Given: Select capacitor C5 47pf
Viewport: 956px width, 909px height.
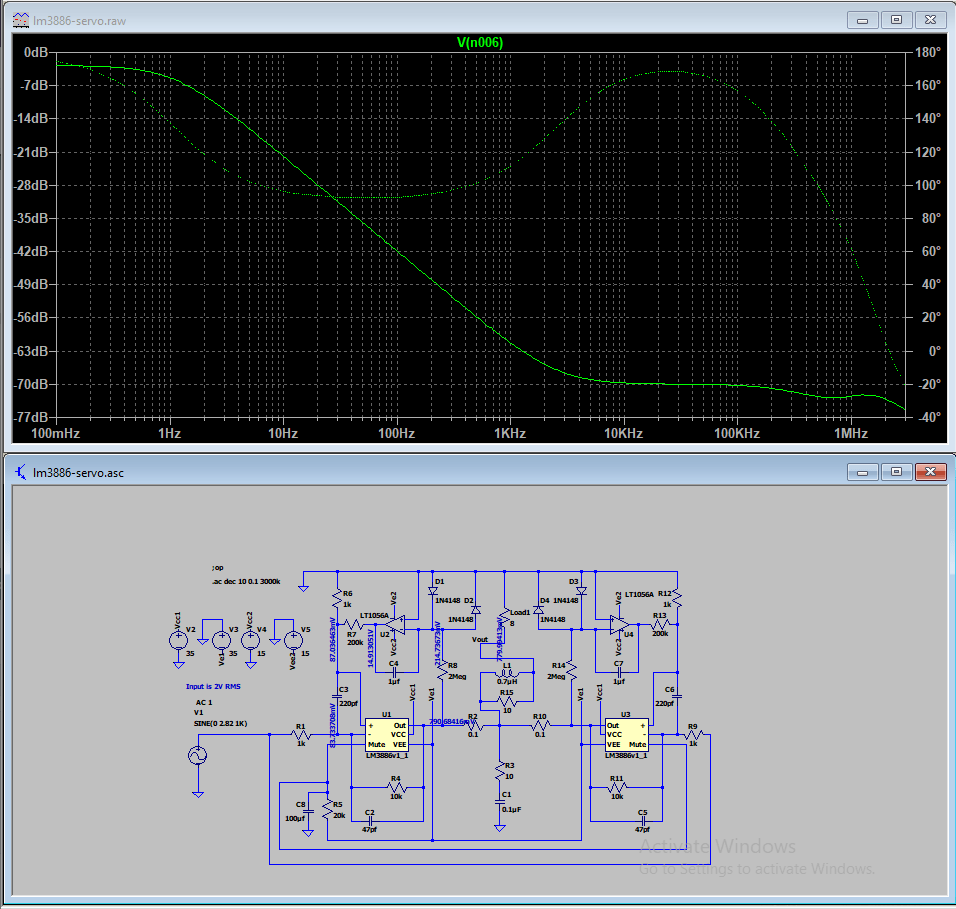Looking at the screenshot, I should (x=643, y=821).
